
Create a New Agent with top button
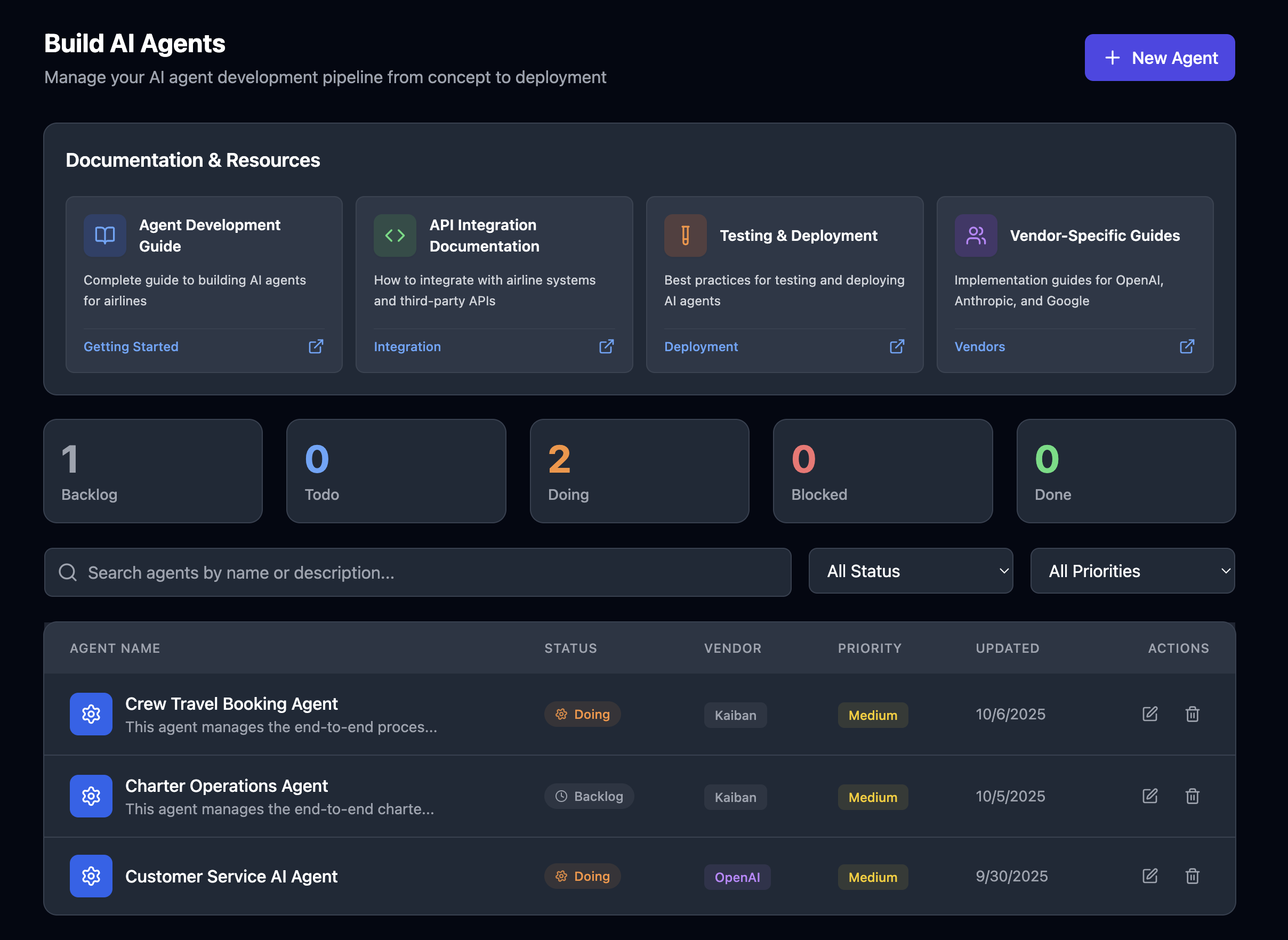tap(1160, 58)
